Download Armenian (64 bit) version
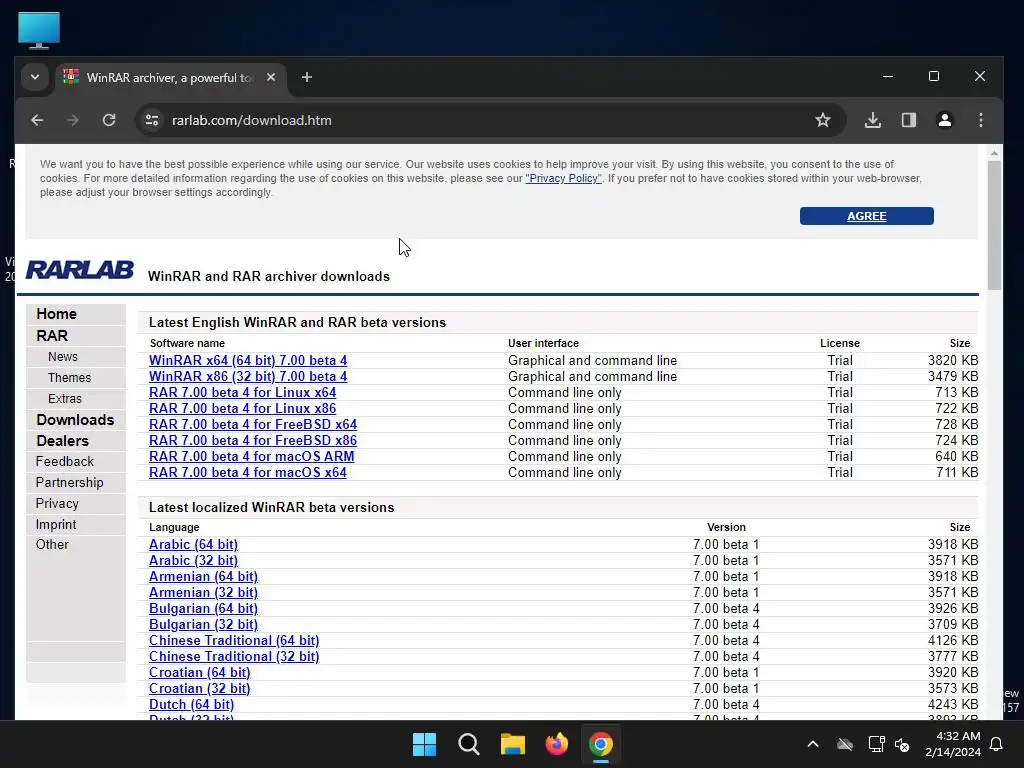Screen dimensions: 1024x768 click(203, 577)
